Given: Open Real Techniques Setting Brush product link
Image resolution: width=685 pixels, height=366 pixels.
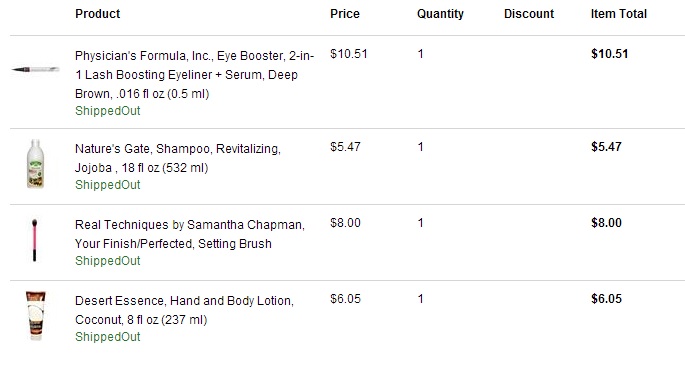Looking at the screenshot, I should (x=190, y=234).
